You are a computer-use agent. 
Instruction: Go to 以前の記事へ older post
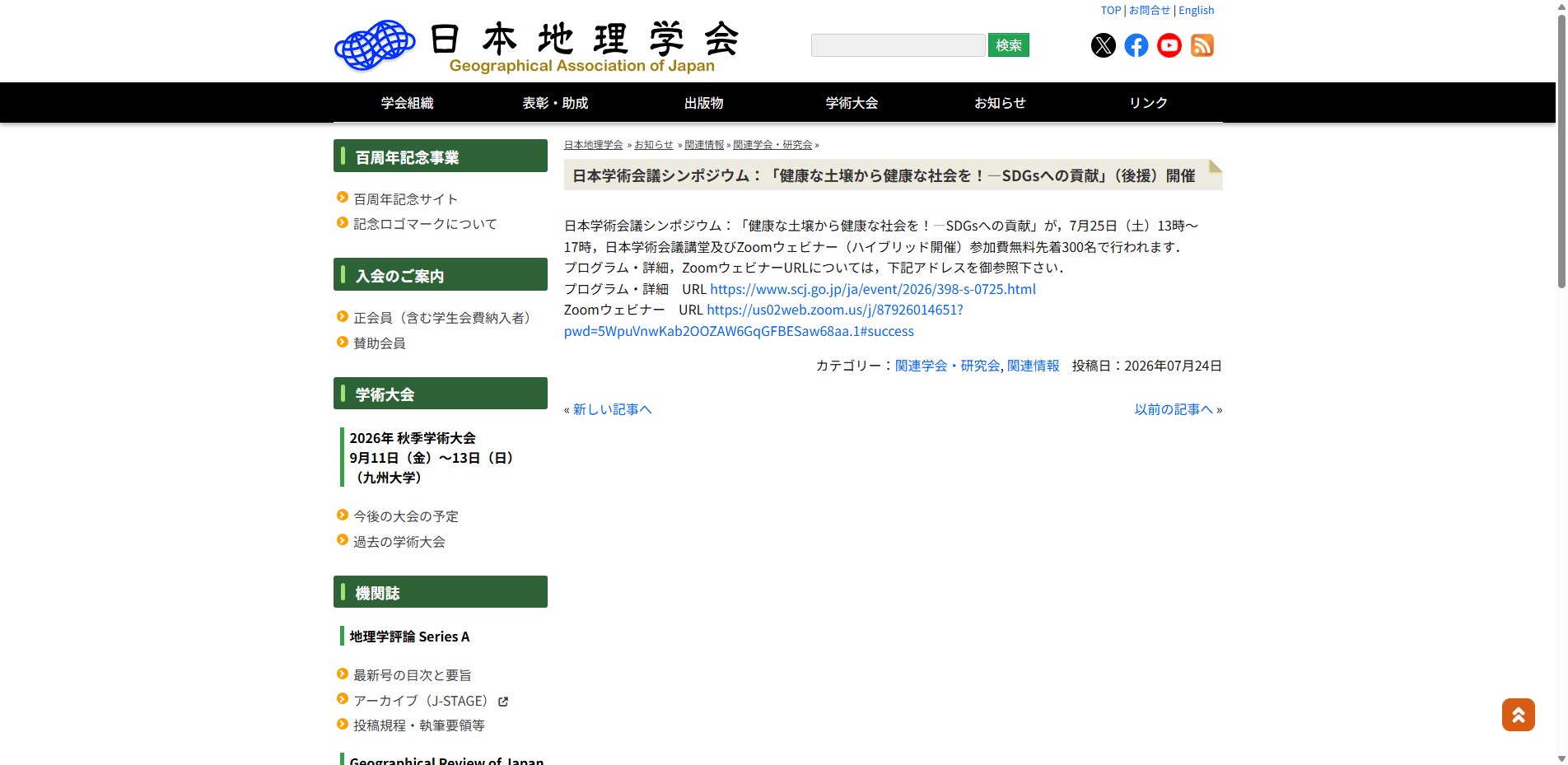1174,409
